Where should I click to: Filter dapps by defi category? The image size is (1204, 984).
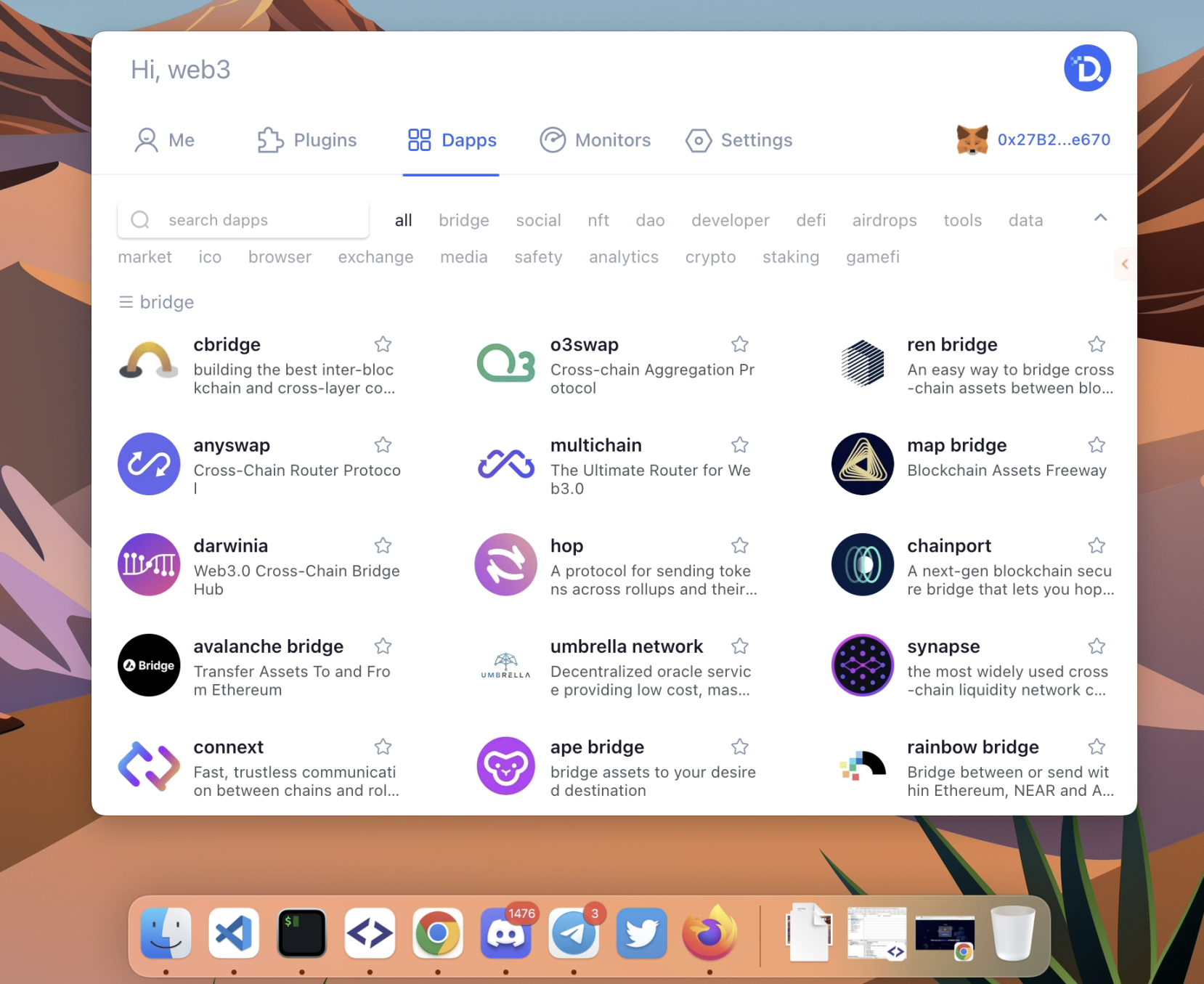[x=810, y=220]
